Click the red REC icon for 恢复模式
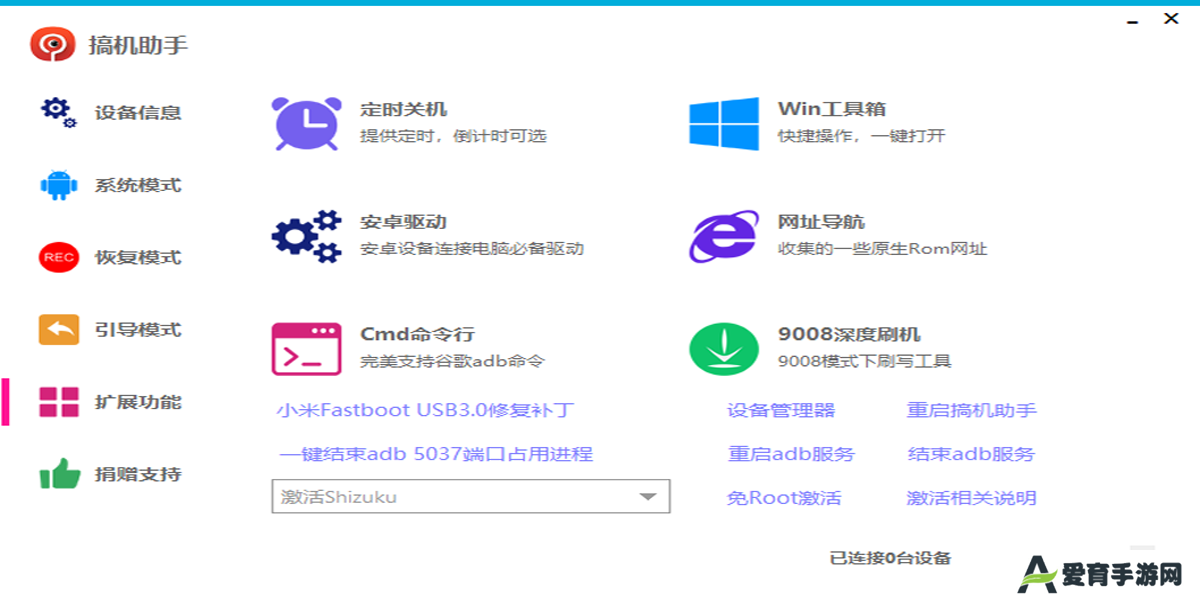1200x600 pixels. click(x=58, y=257)
